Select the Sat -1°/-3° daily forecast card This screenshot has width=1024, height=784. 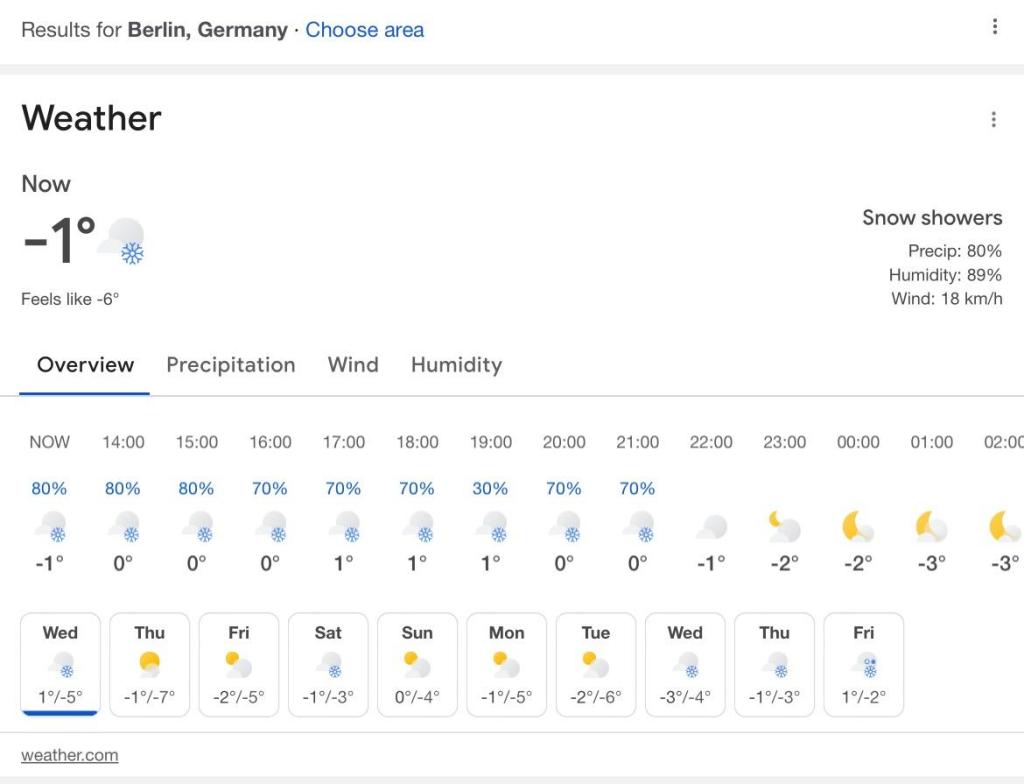click(328, 664)
